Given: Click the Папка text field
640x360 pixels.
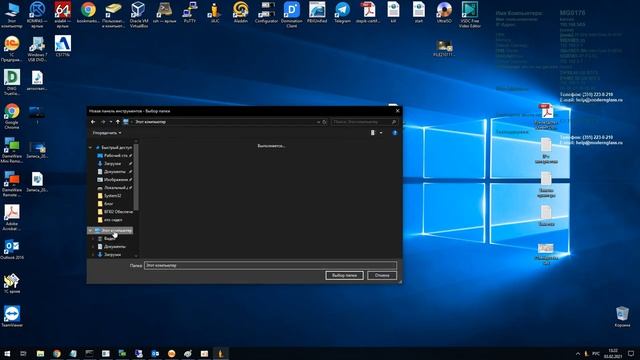Looking at the screenshot, I should [270, 265].
